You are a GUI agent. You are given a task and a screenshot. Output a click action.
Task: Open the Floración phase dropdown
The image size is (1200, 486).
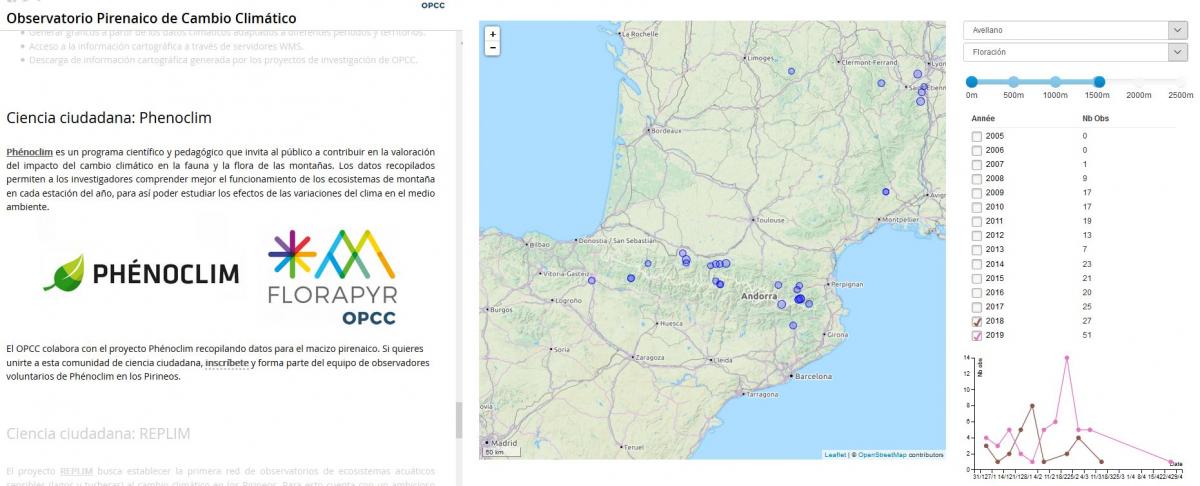click(1074, 51)
